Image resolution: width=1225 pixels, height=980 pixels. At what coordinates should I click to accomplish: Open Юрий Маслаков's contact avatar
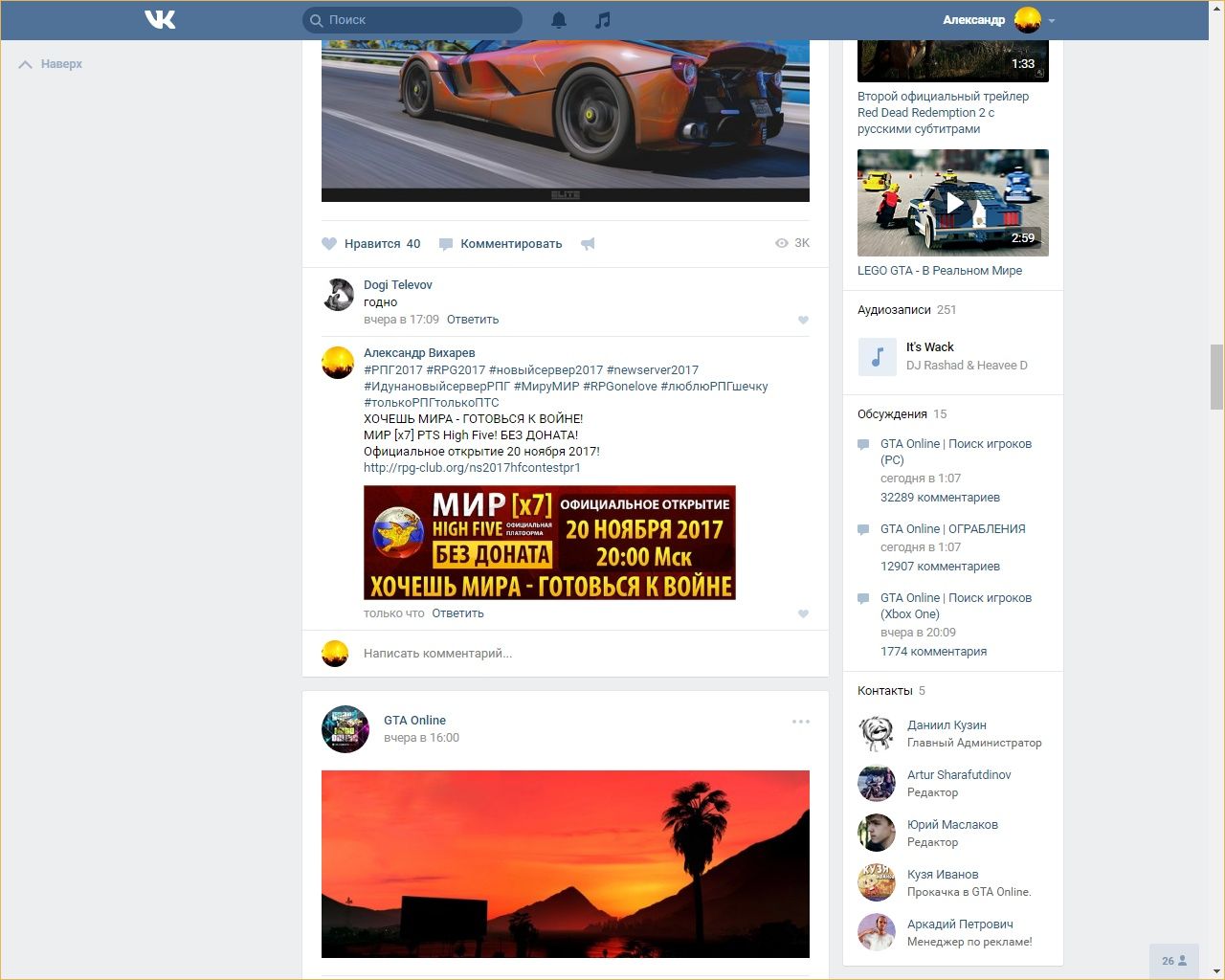coord(877,834)
